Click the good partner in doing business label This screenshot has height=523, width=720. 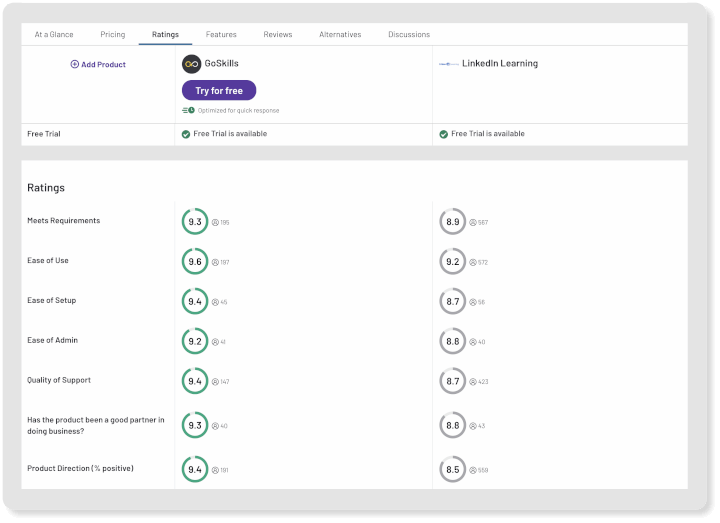pyautogui.click(x=96, y=426)
